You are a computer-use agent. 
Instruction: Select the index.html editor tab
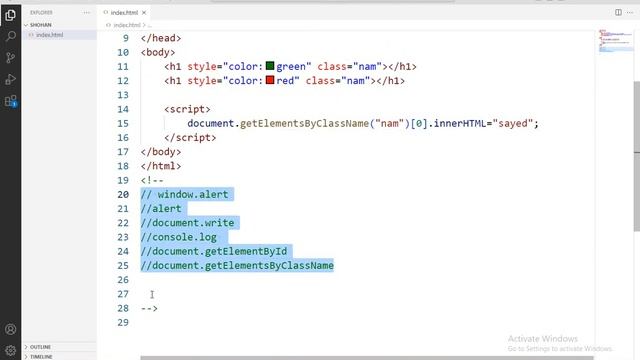124,13
